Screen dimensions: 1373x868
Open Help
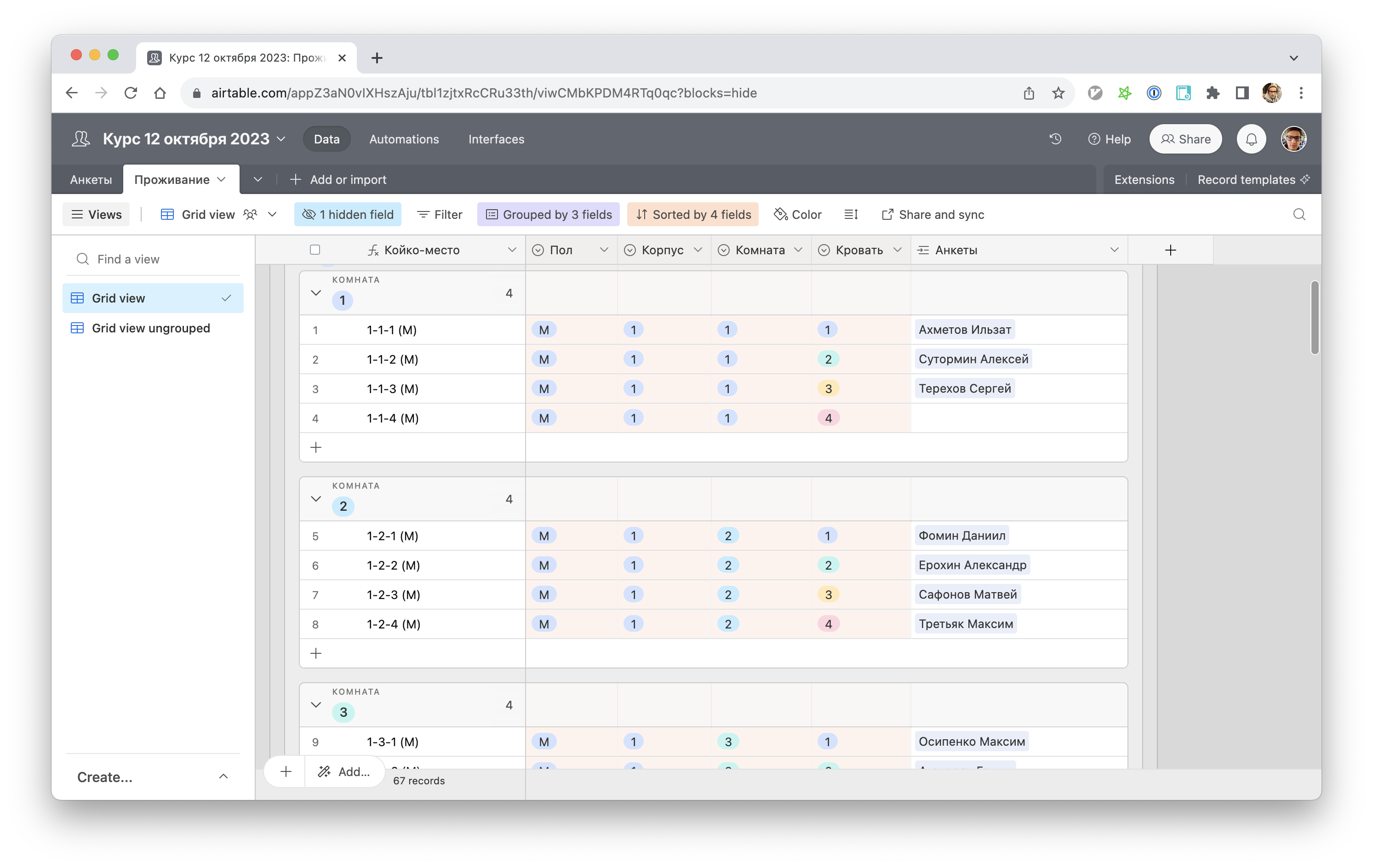pos(1110,139)
